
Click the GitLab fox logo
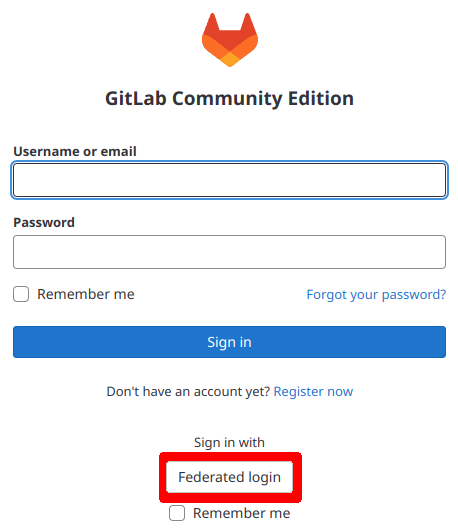click(x=230, y=40)
